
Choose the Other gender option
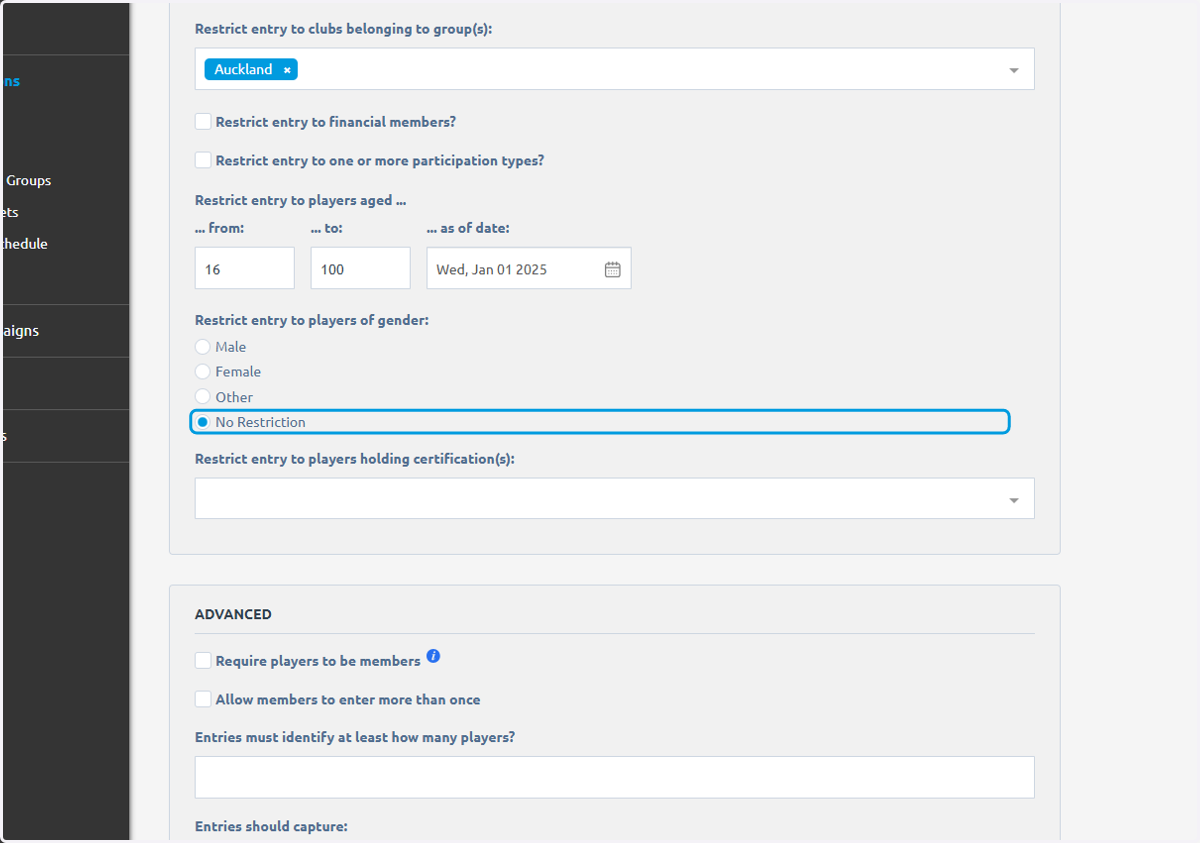pyautogui.click(x=203, y=396)
